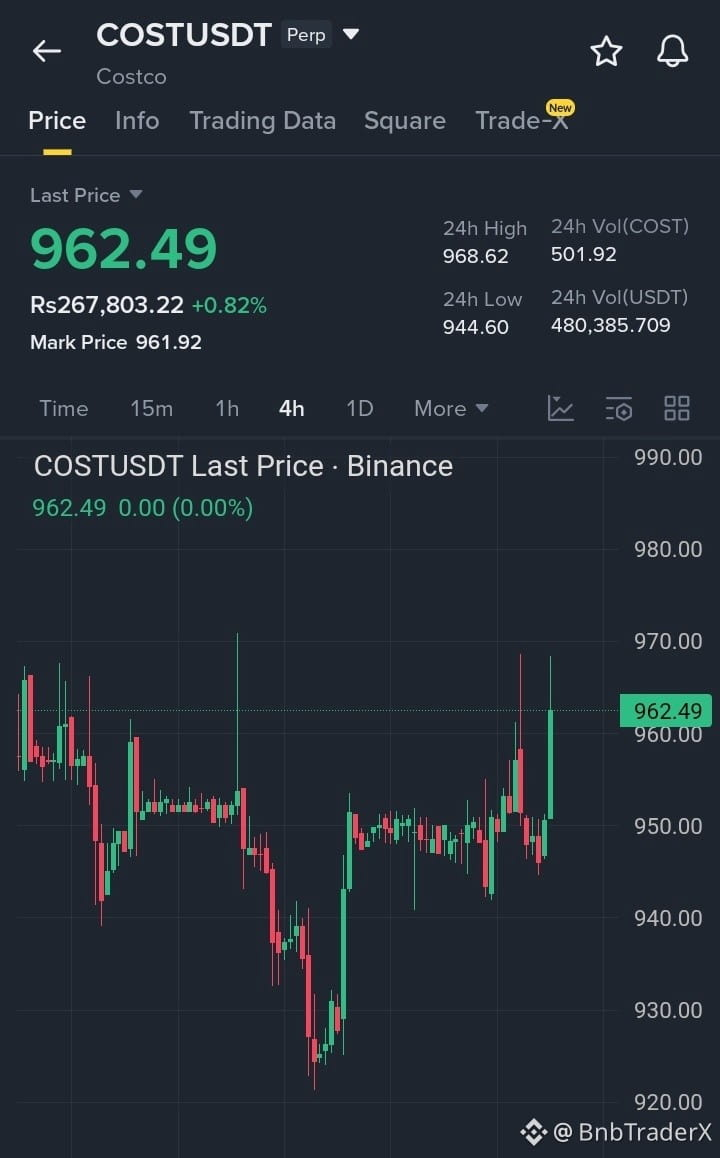Tap the back arrow icon
The width and height of the screenshot is (720, 1158).
[x=47, y=51]
